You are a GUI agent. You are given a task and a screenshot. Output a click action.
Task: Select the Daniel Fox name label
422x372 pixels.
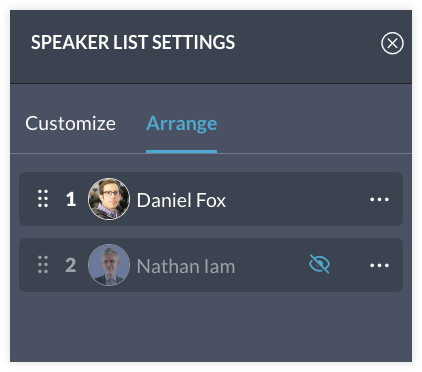181,200
